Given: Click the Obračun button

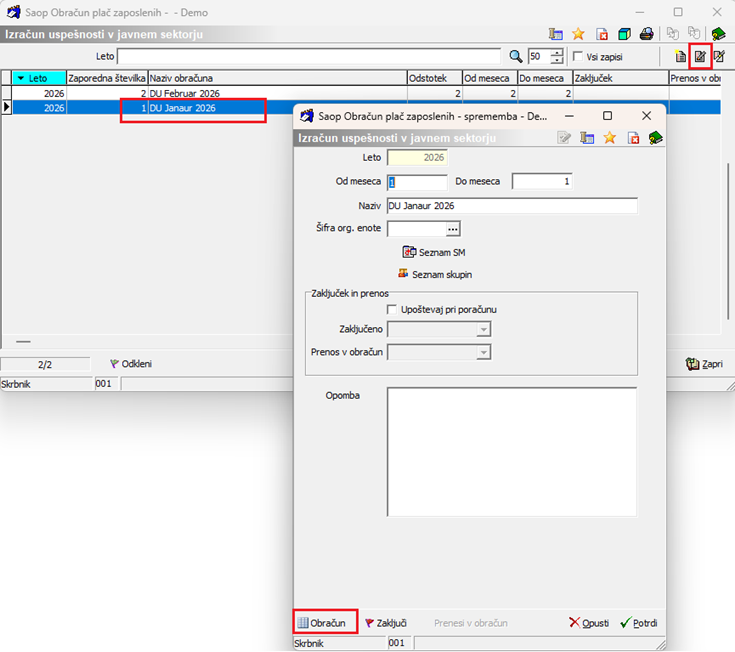Looking at the screenshot, I should [322, 623].
